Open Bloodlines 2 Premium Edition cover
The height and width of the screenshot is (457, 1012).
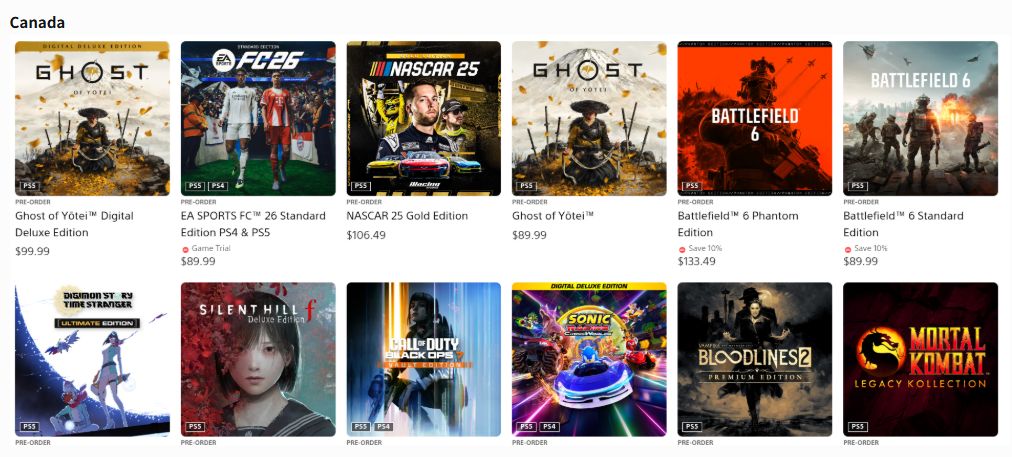click(754, 359)
